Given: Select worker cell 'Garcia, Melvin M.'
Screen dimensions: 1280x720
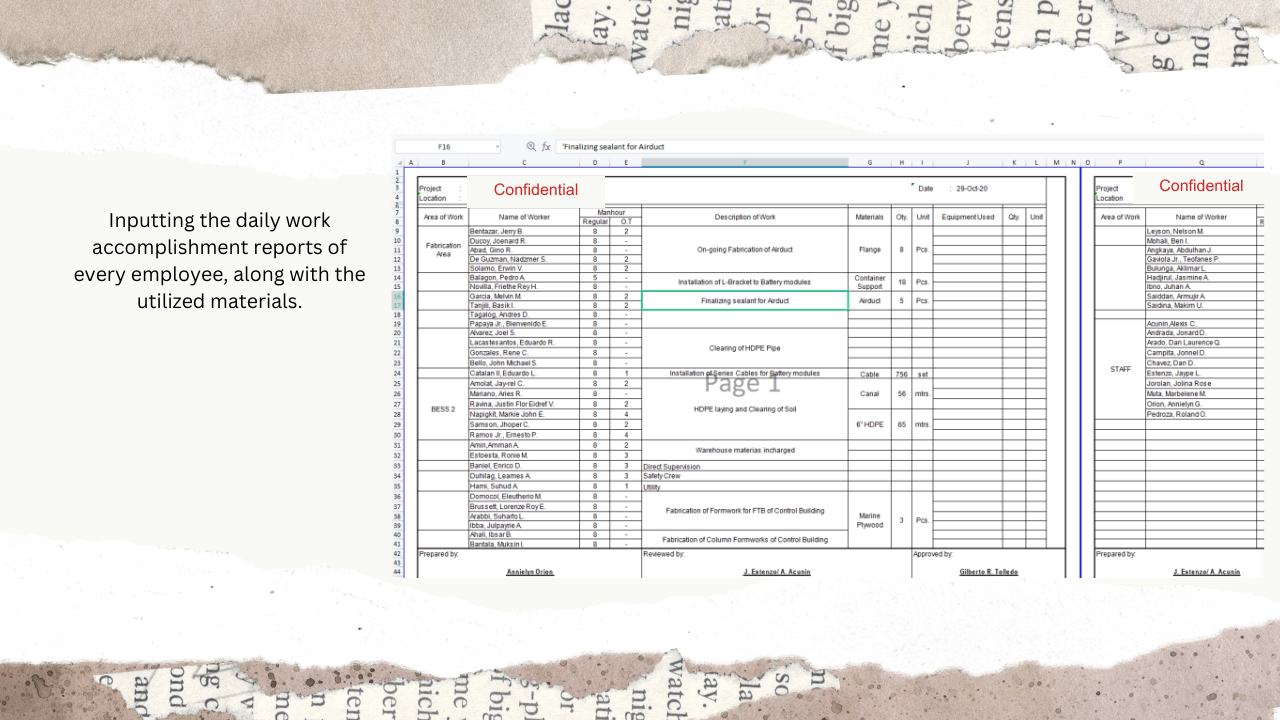Looking at the screenshot, I should pos(524,296).
